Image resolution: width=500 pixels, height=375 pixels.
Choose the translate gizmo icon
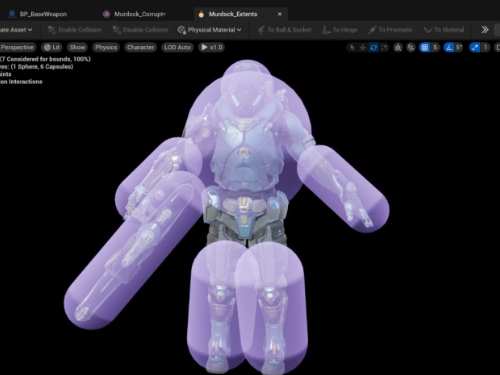363,48
